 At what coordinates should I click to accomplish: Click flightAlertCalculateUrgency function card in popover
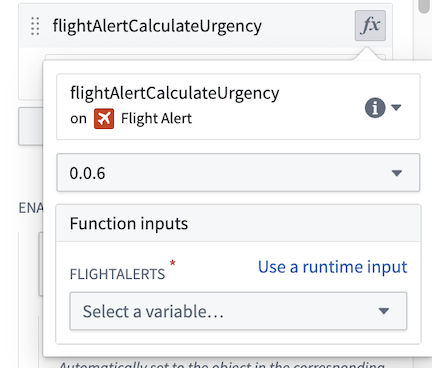coord(238,107)
